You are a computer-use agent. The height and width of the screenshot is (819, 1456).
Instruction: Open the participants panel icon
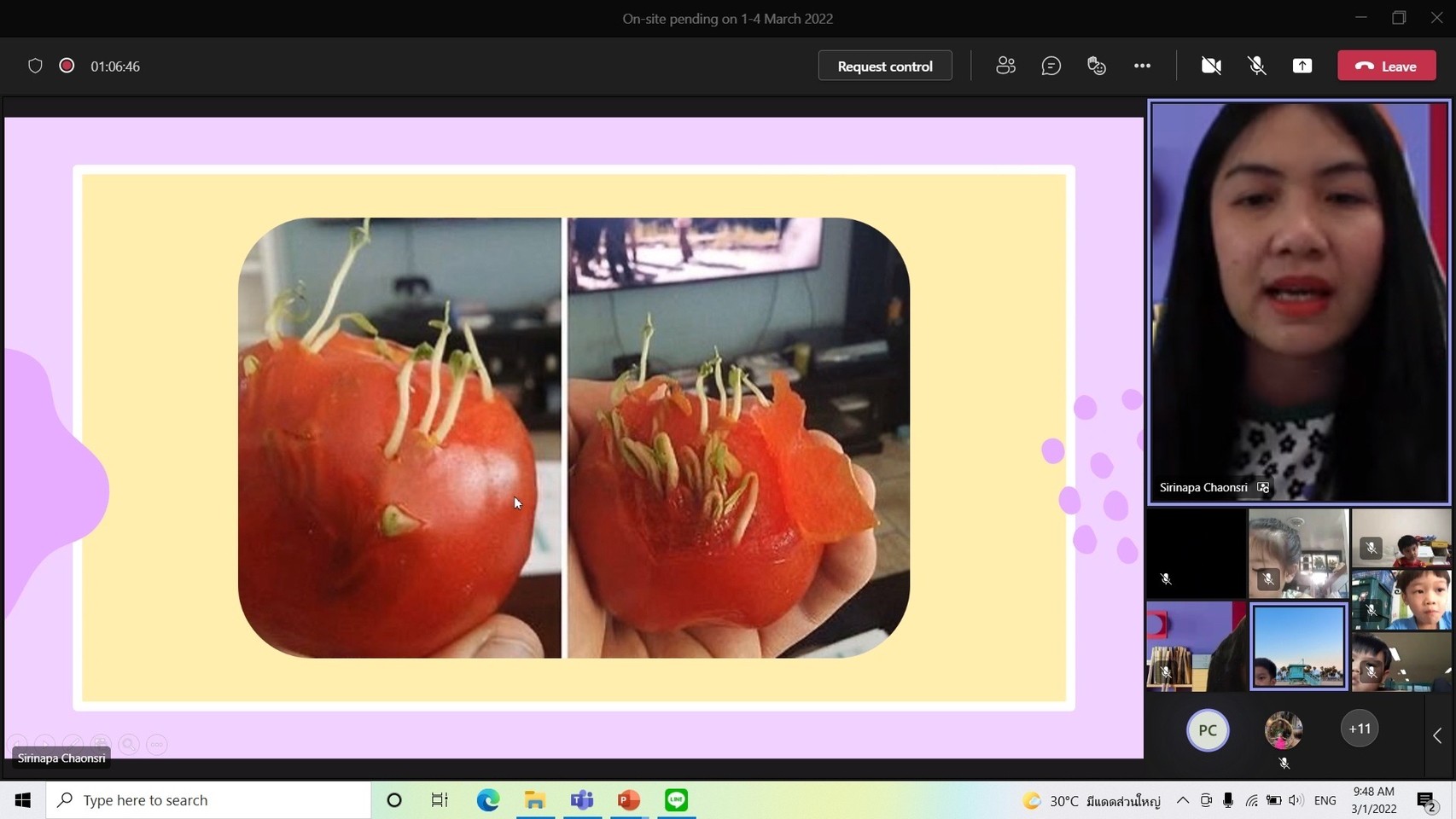pos(1005,66)
